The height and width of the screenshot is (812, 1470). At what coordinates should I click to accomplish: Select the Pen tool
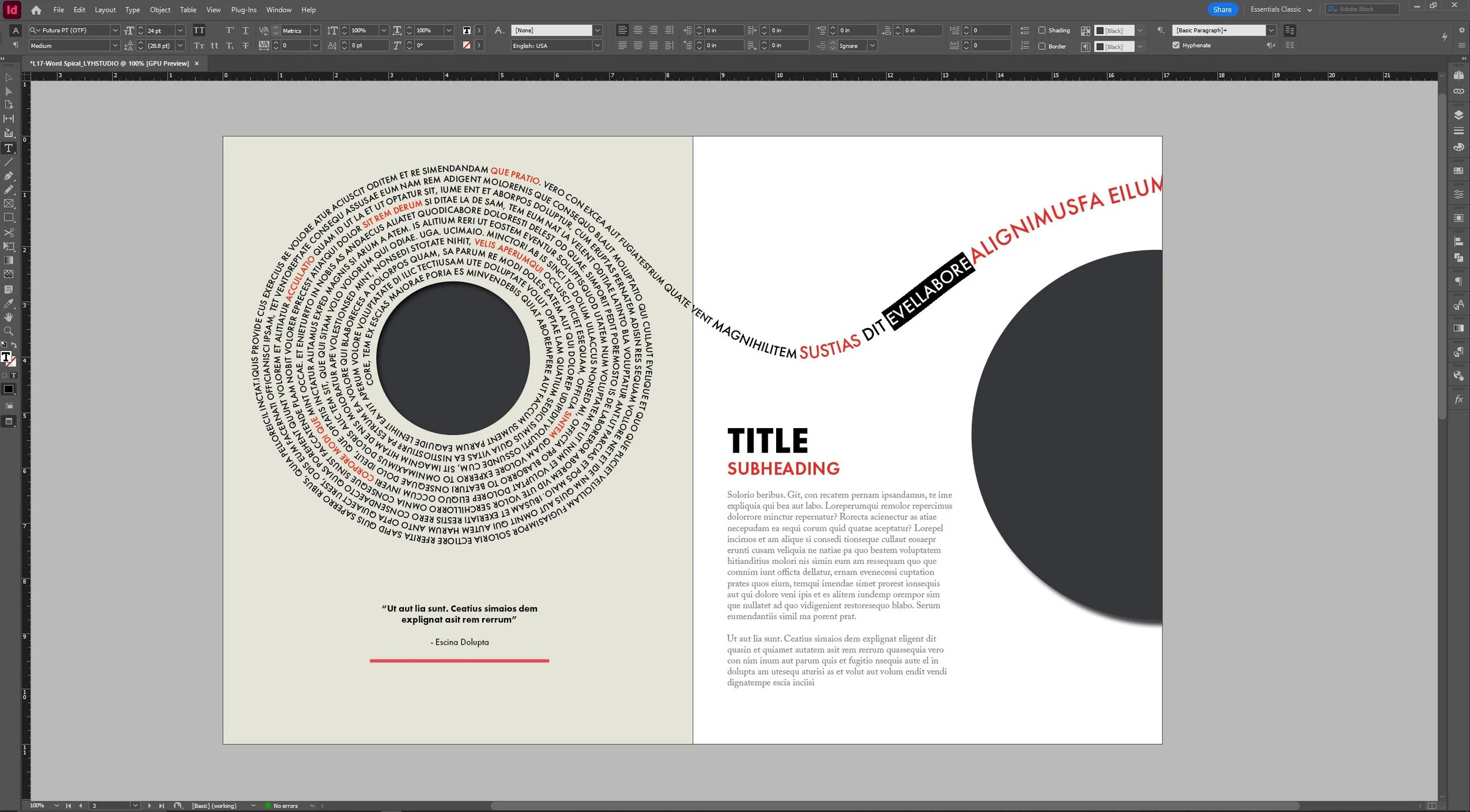pyautogui.click(x=9, y=176)
